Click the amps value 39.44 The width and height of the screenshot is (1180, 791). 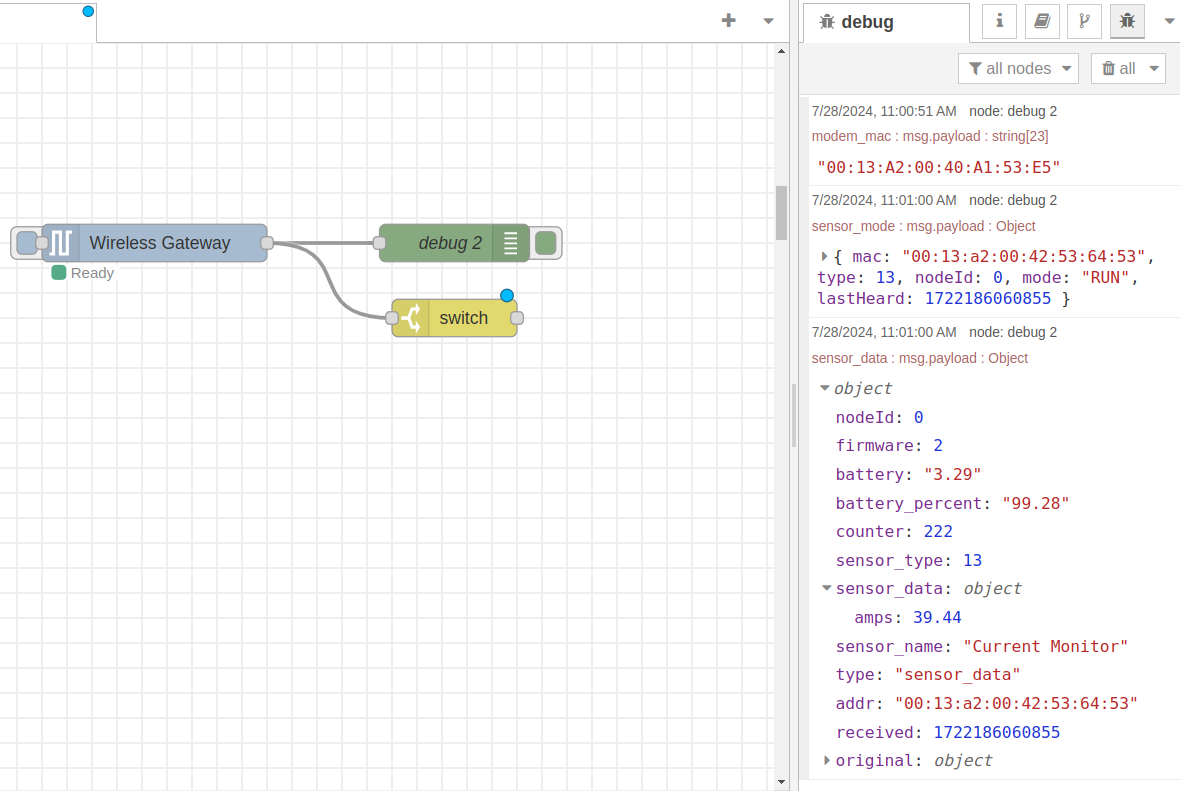pos(937,617)
